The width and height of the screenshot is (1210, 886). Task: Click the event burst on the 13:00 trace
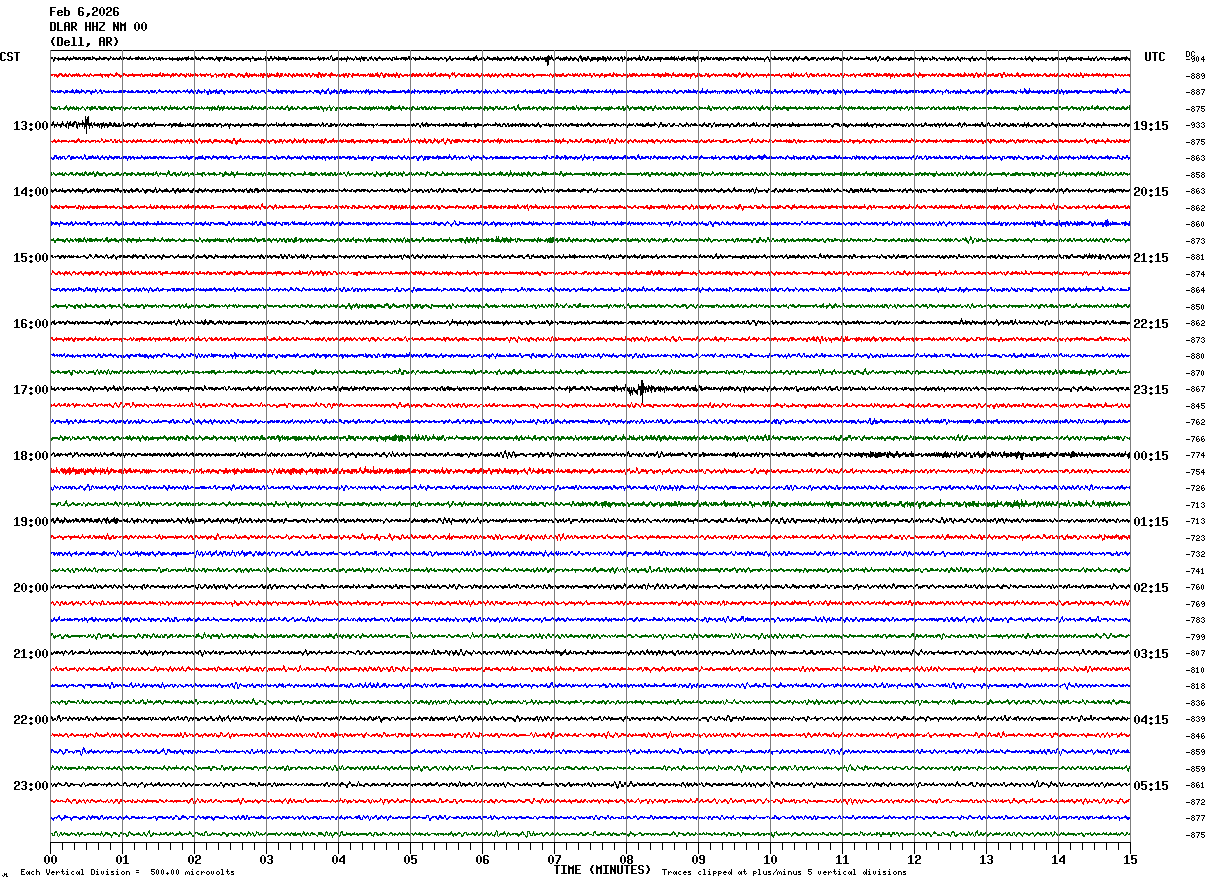pyautogui.click(x=87, y=124)
